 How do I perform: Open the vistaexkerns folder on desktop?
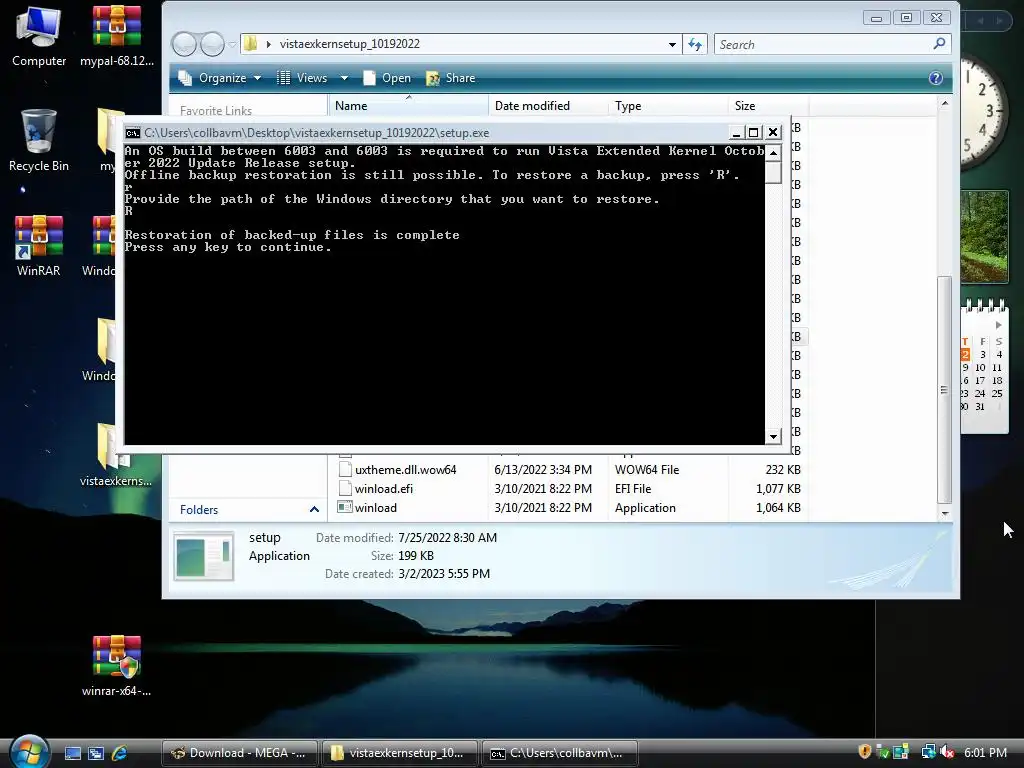[116, 455]
